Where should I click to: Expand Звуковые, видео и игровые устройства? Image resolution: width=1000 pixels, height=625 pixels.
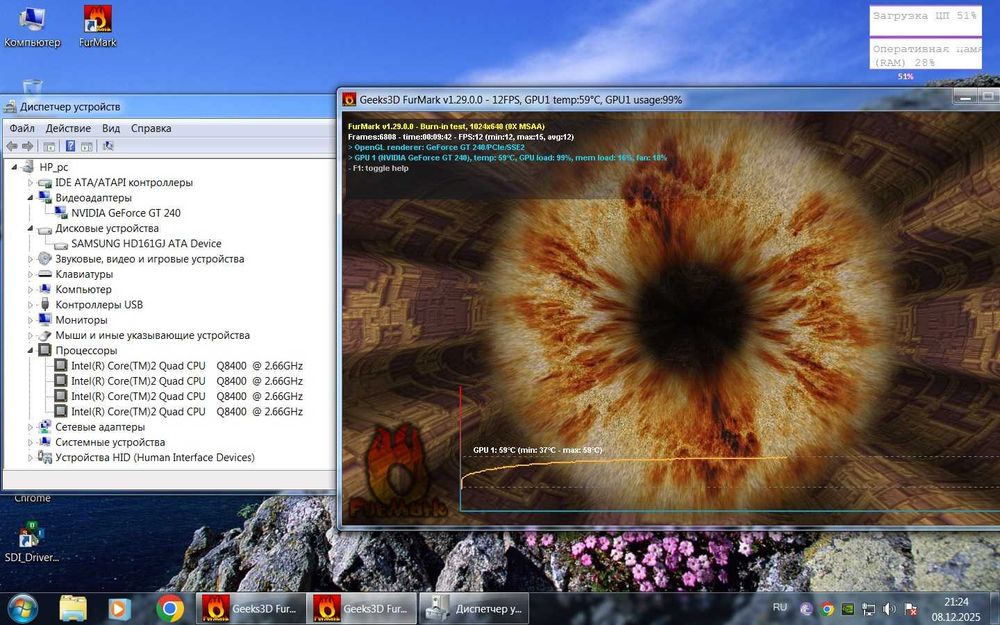pyautogui.click(x=29, y=259)
